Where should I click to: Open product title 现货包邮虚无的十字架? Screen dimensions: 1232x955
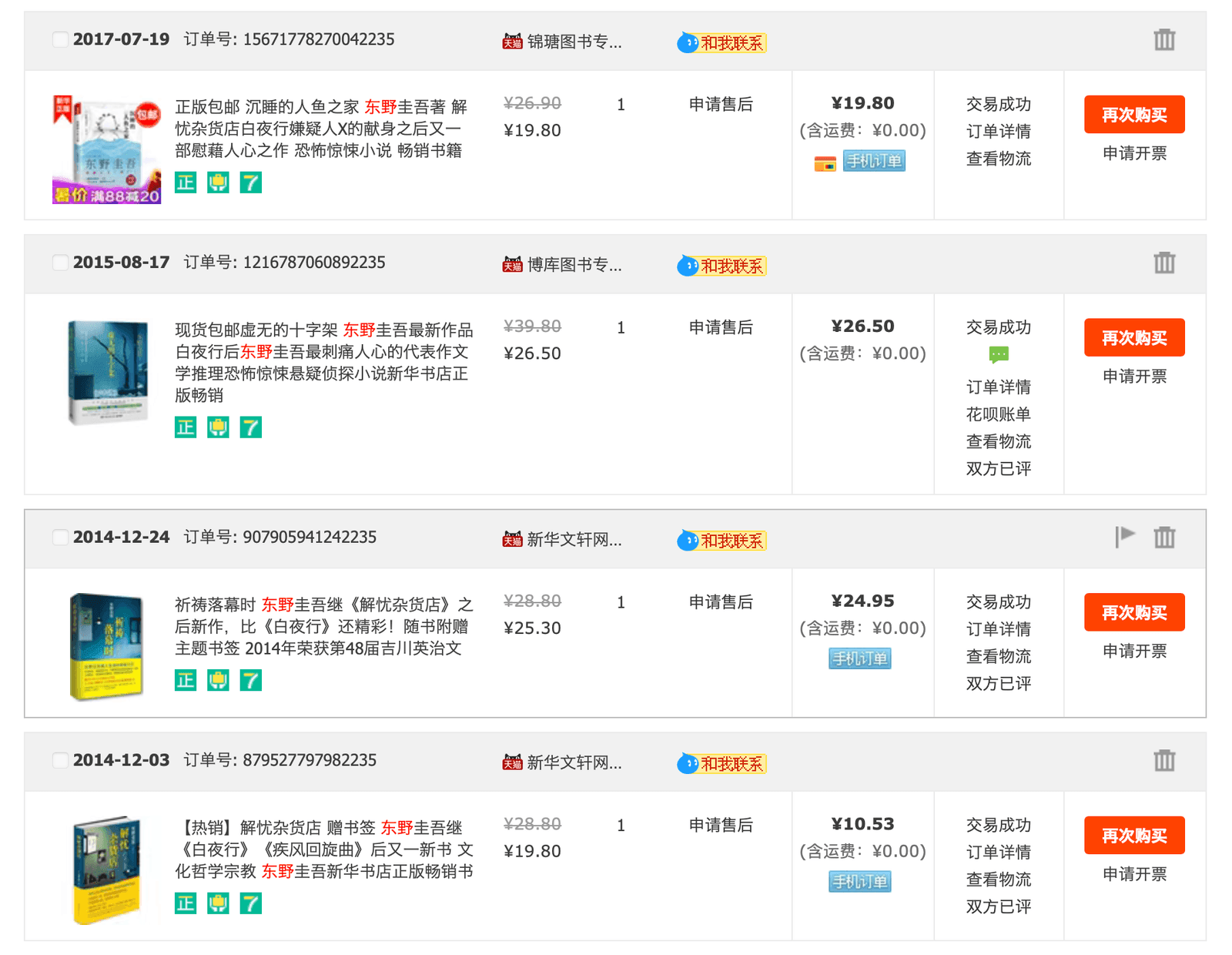click(x=324, y=362)
